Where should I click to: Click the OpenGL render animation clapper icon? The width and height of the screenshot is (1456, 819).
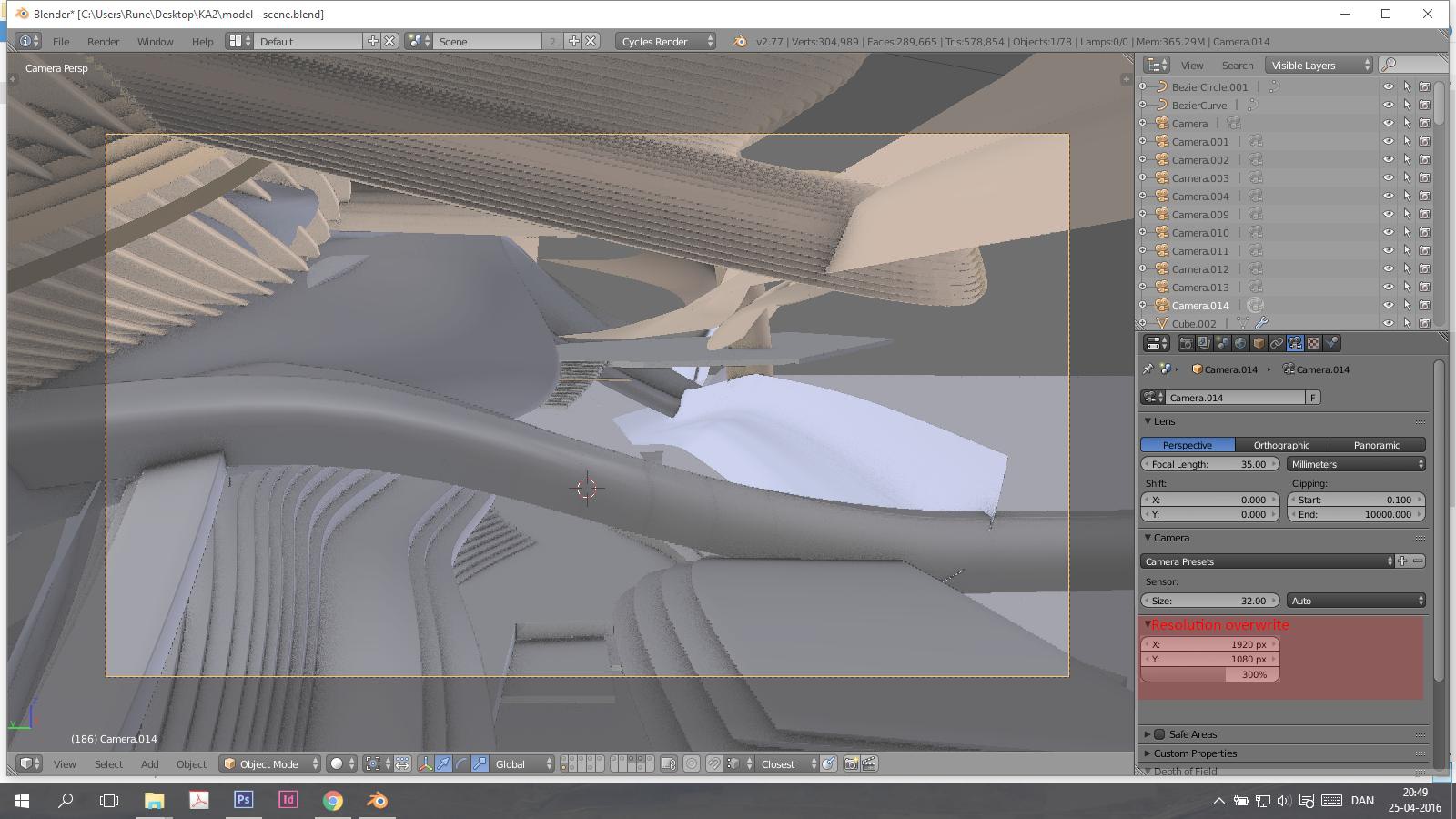pos(869,764)
